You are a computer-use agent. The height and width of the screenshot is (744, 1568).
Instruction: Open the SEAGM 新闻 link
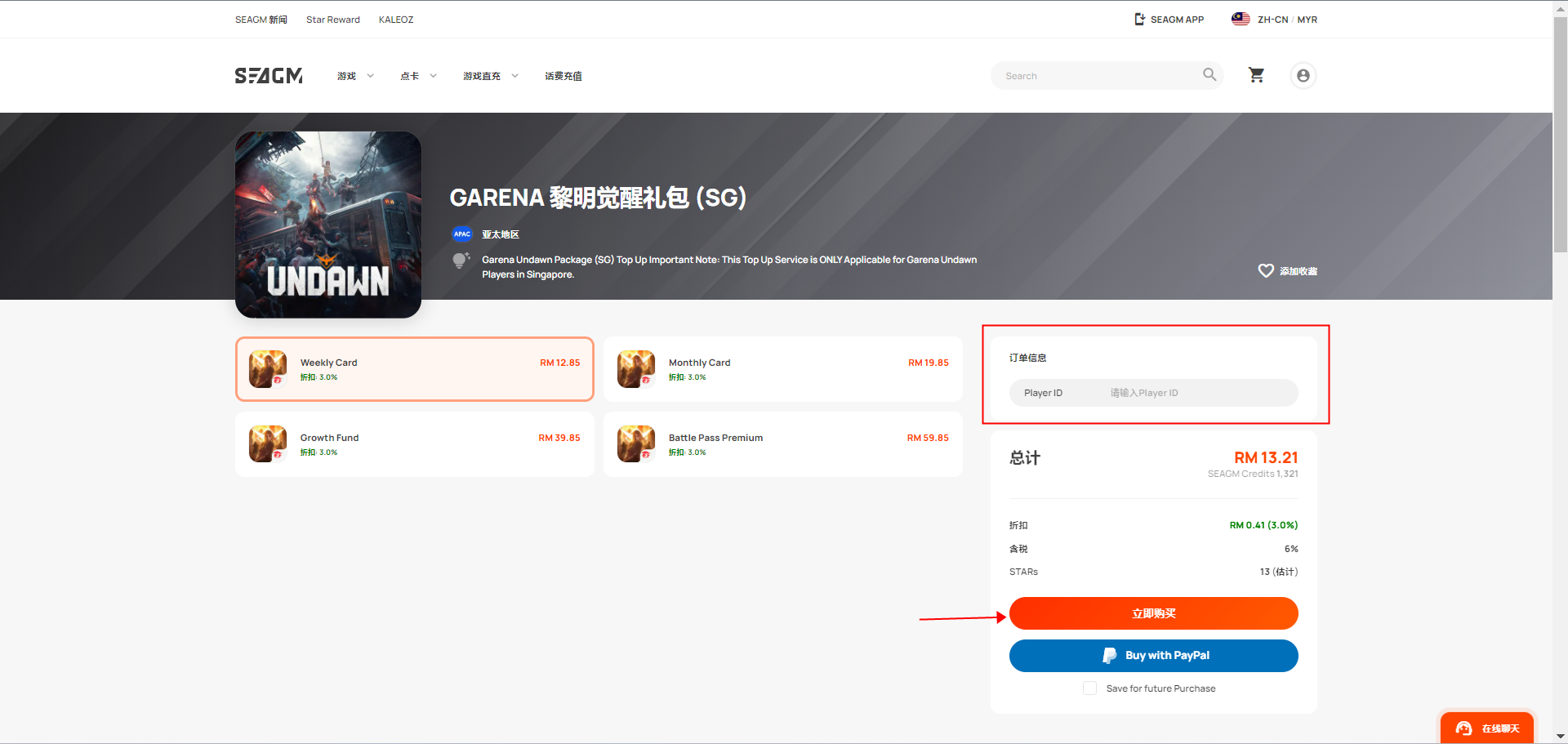[x=261, y=20]
